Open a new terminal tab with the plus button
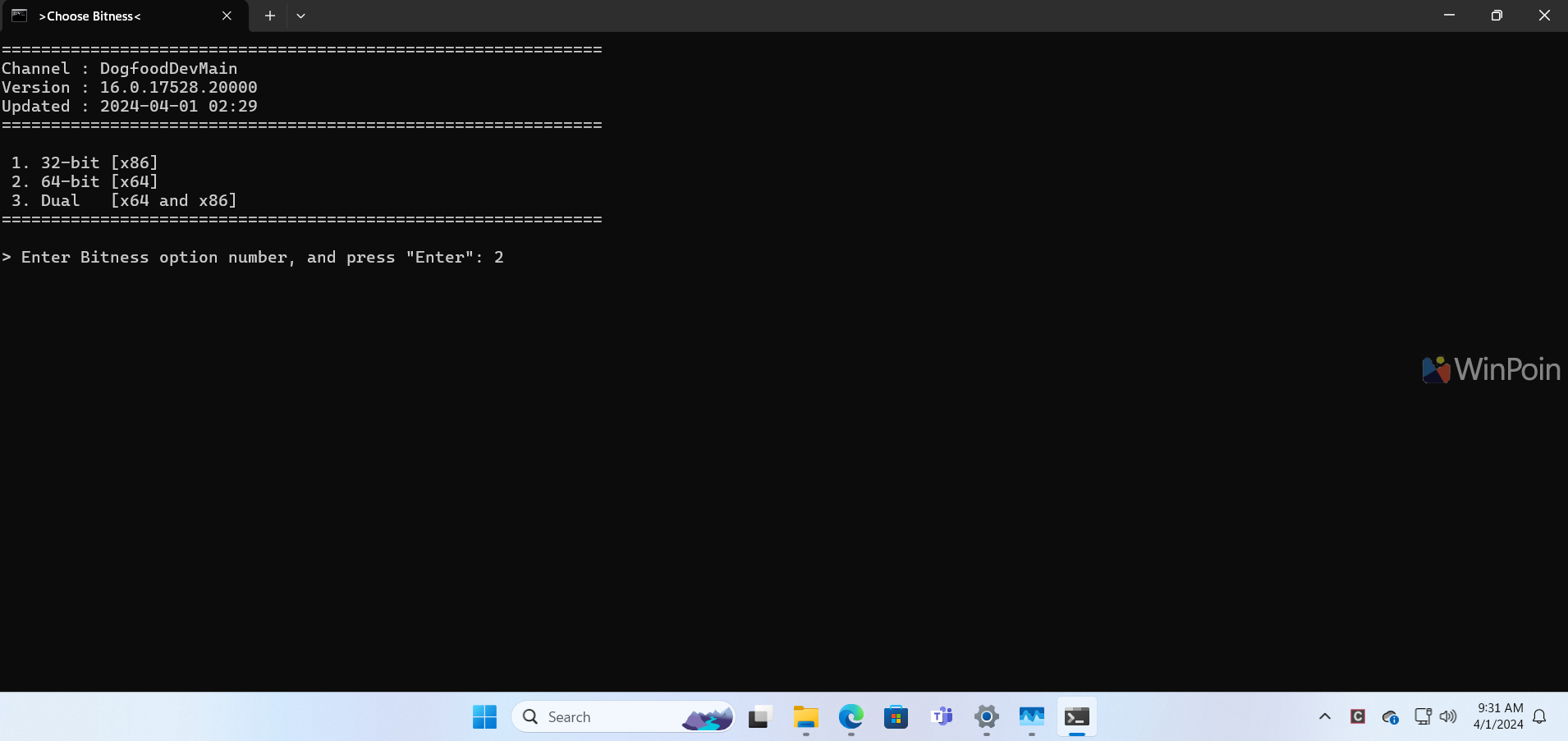1568x741 pixels. pos(269,16)
